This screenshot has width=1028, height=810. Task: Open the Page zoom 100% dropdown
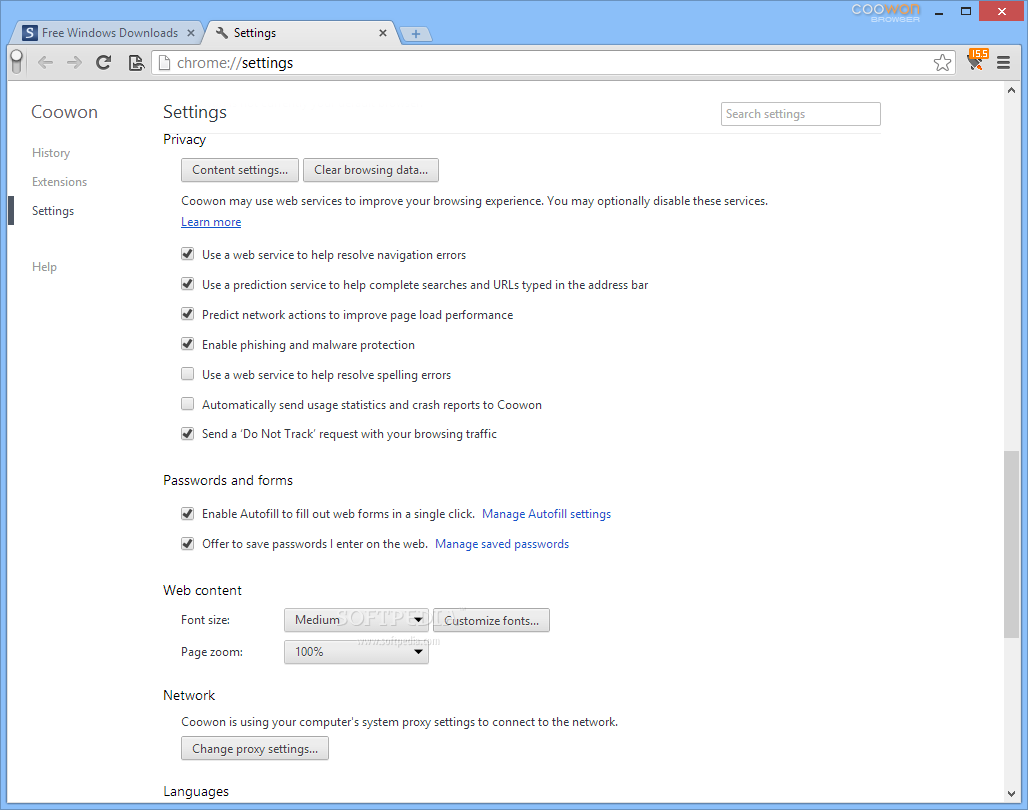tap(356, 652)
